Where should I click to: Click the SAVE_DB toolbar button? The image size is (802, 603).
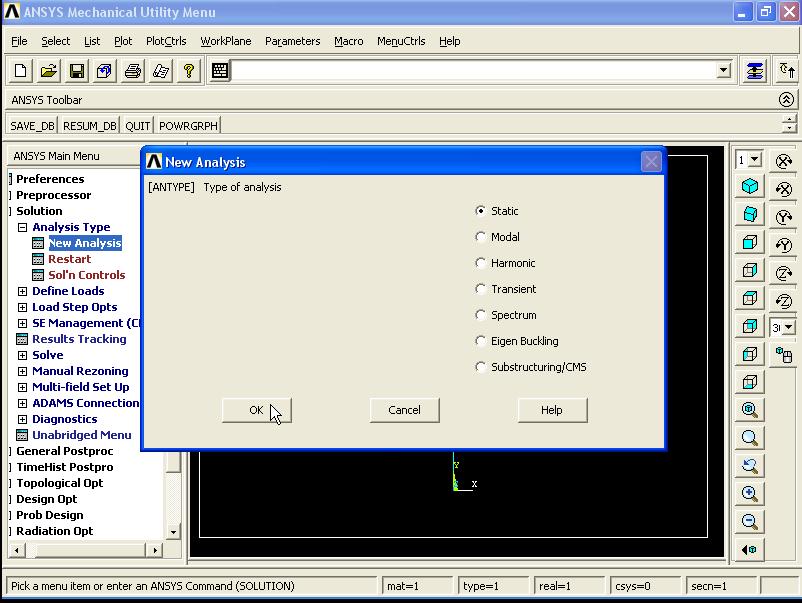pyautogui.click(x=32, y=126)
